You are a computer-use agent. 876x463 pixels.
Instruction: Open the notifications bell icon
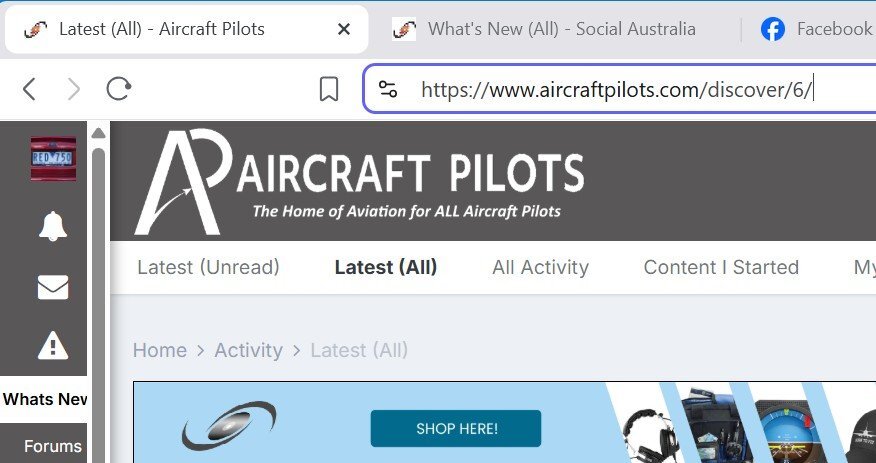click(53, 226)
